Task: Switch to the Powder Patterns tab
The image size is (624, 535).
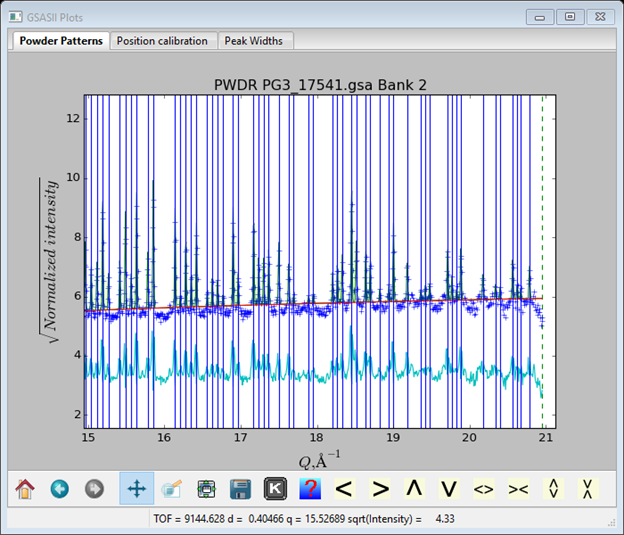Action: pos(58,41)
